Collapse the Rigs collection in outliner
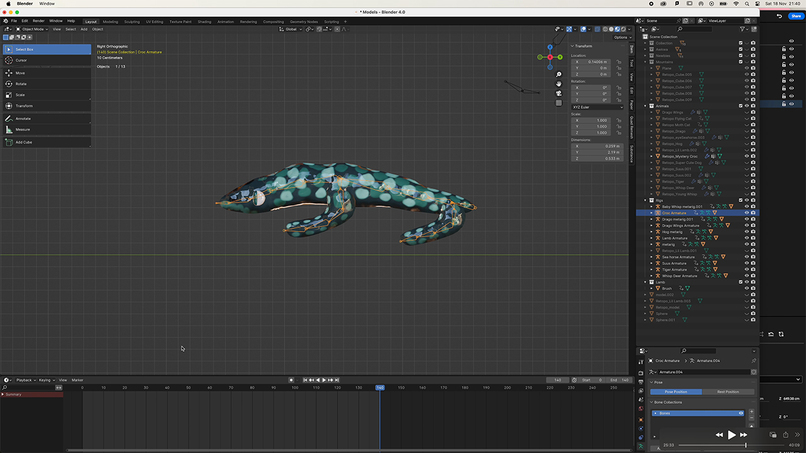Viewport: 806px width, 453px height. [x=646, y=200]
